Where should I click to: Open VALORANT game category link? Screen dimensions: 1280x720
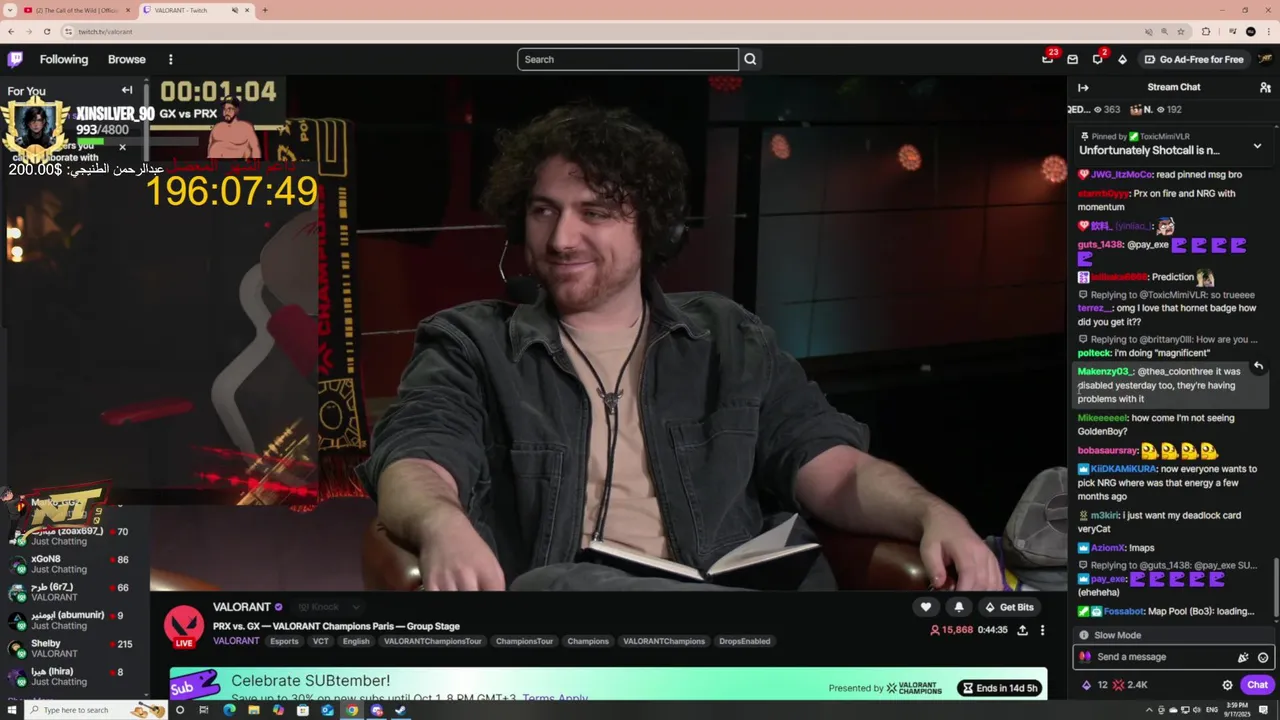point(236,641)
